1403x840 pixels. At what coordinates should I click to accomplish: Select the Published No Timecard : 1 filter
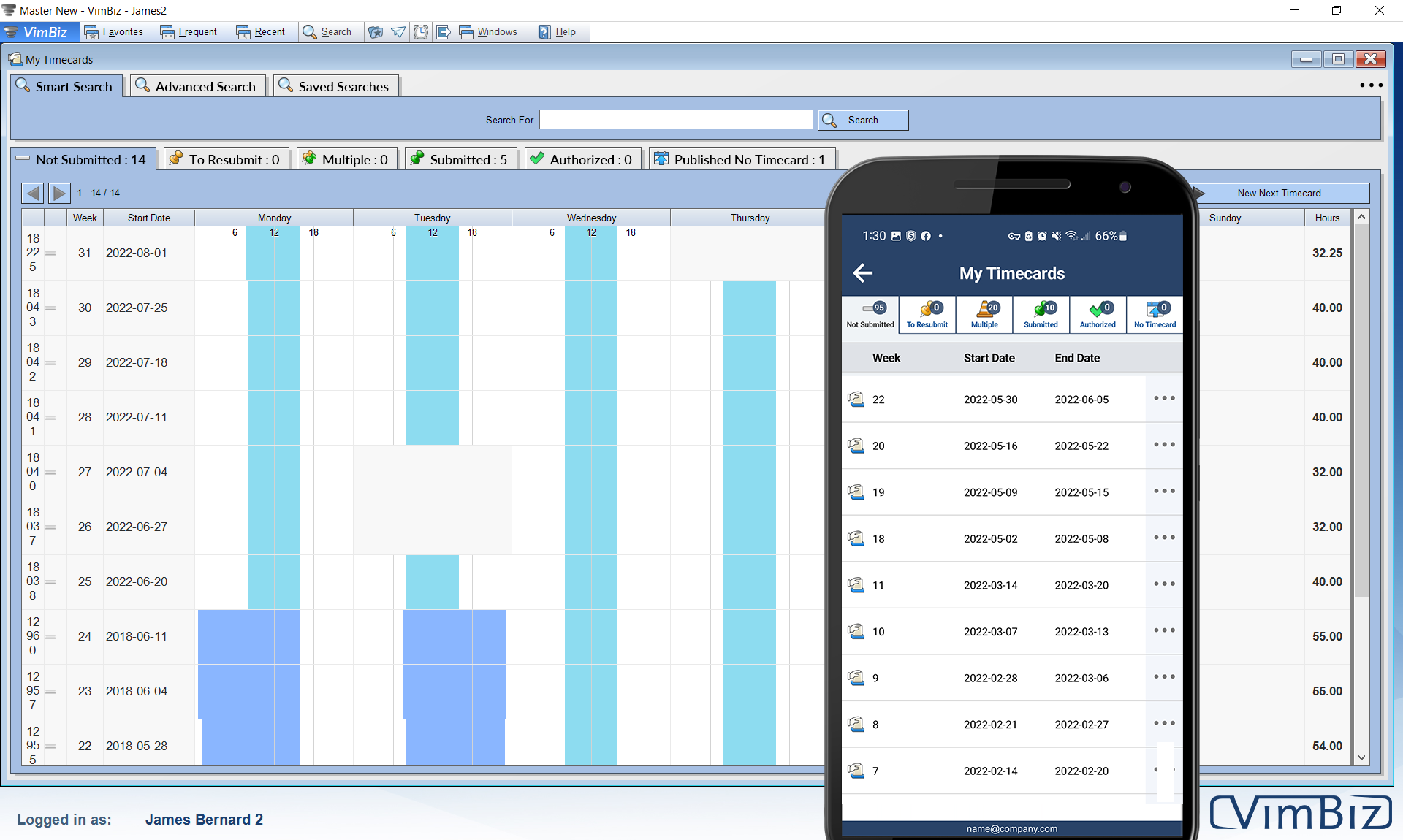741,159
